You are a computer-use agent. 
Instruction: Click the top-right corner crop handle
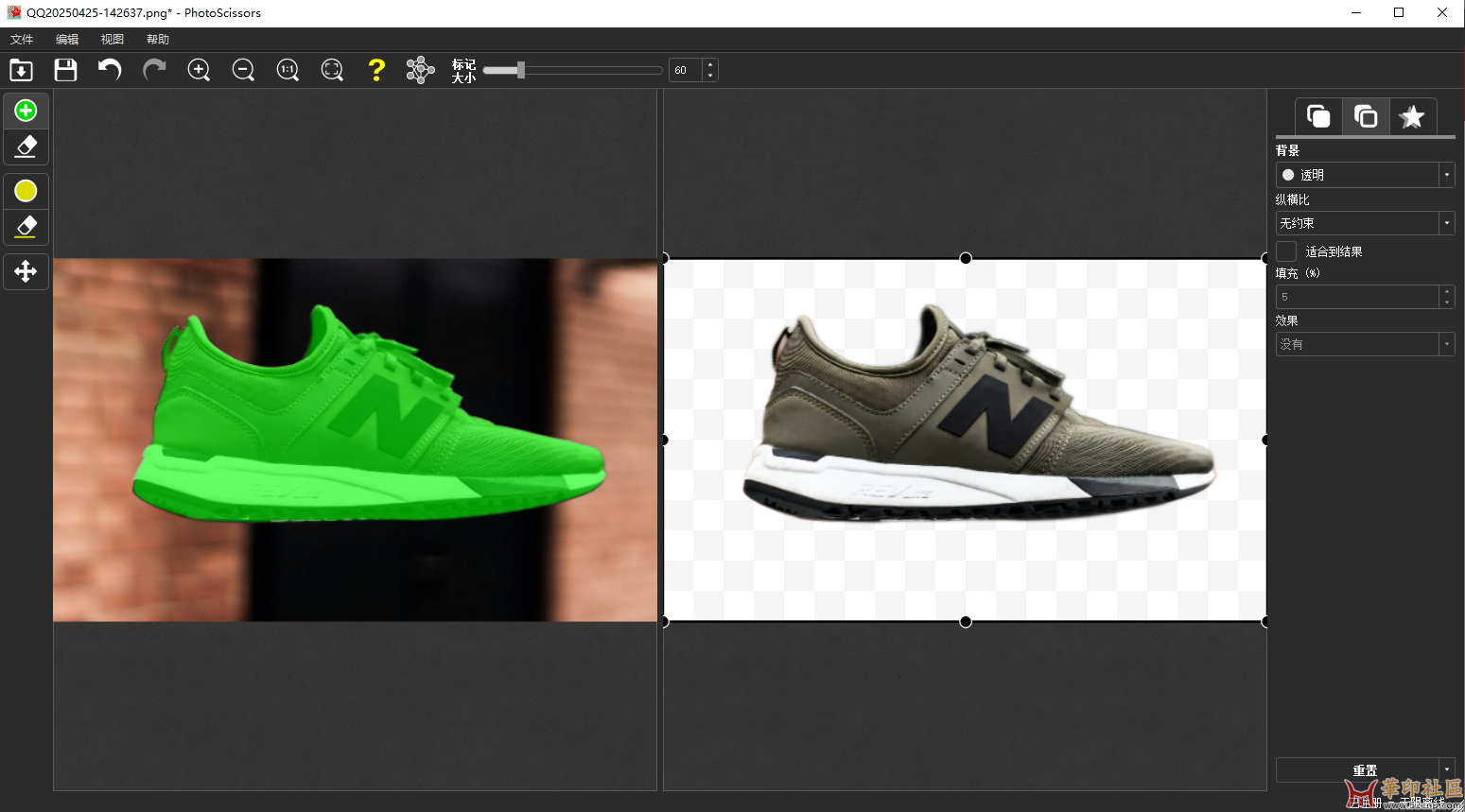click(x=1264, y=258)
